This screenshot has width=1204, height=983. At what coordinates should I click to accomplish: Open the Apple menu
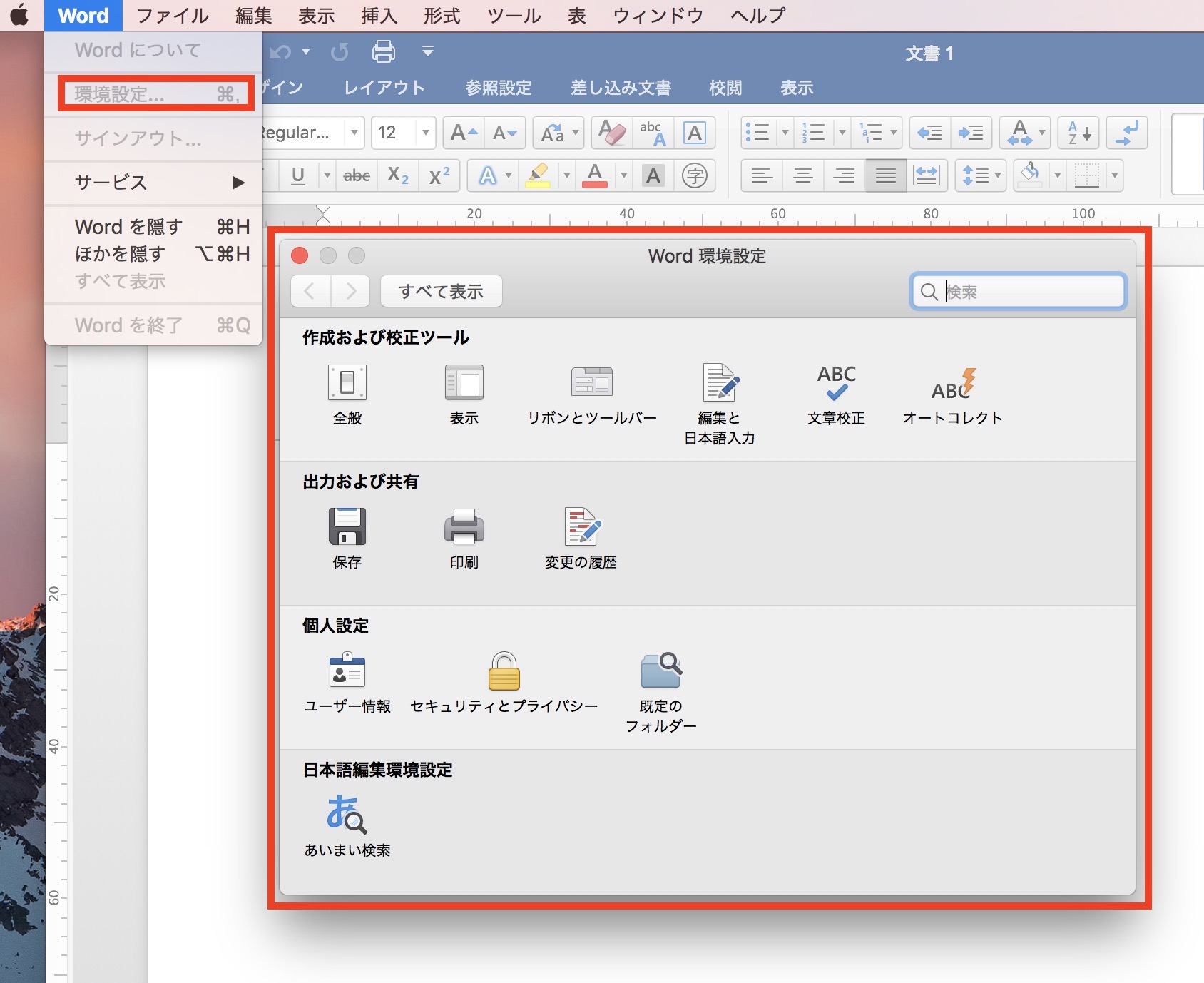(20, 15)
